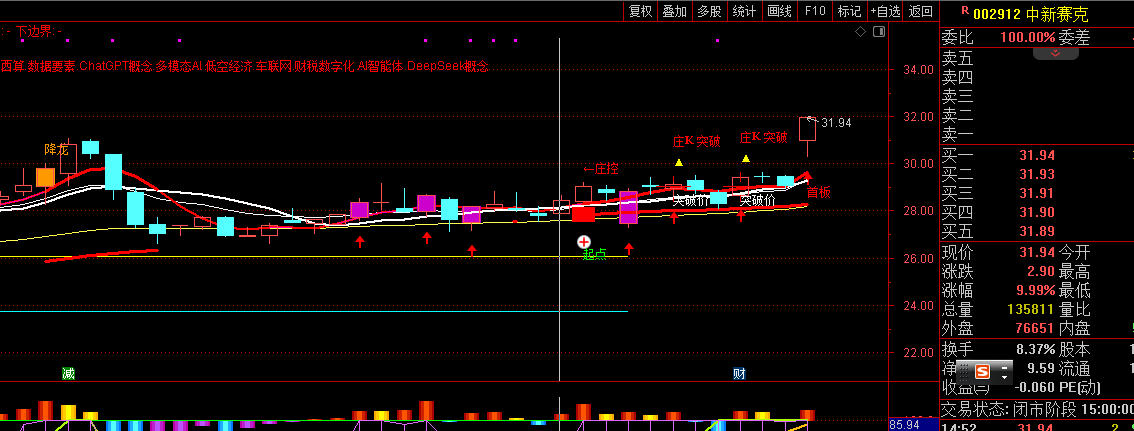1134x431 pixels.
Task: Click the red R badge beside stock code
Action: pyautogui.click(x=965, y=11)
